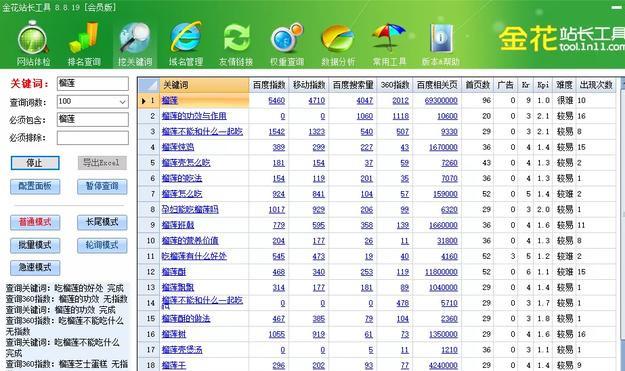
Task: Sort table by 移动指数 column header
Action: (x=309, y=85)
